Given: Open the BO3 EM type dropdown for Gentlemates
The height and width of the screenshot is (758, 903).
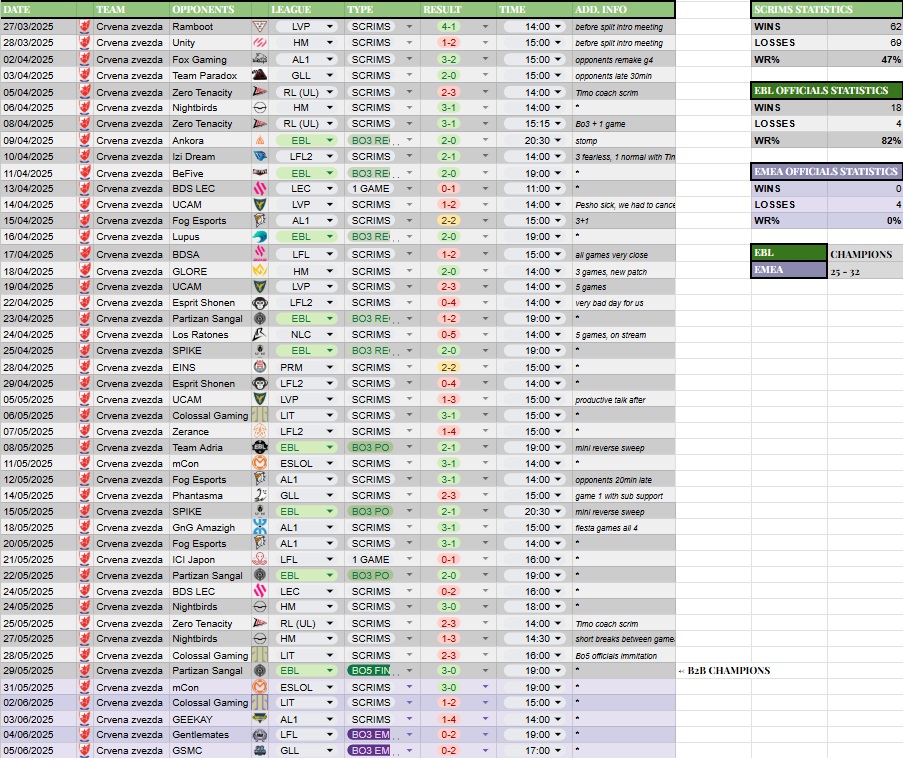Looking at the screenshot, I should pos(409,735).
